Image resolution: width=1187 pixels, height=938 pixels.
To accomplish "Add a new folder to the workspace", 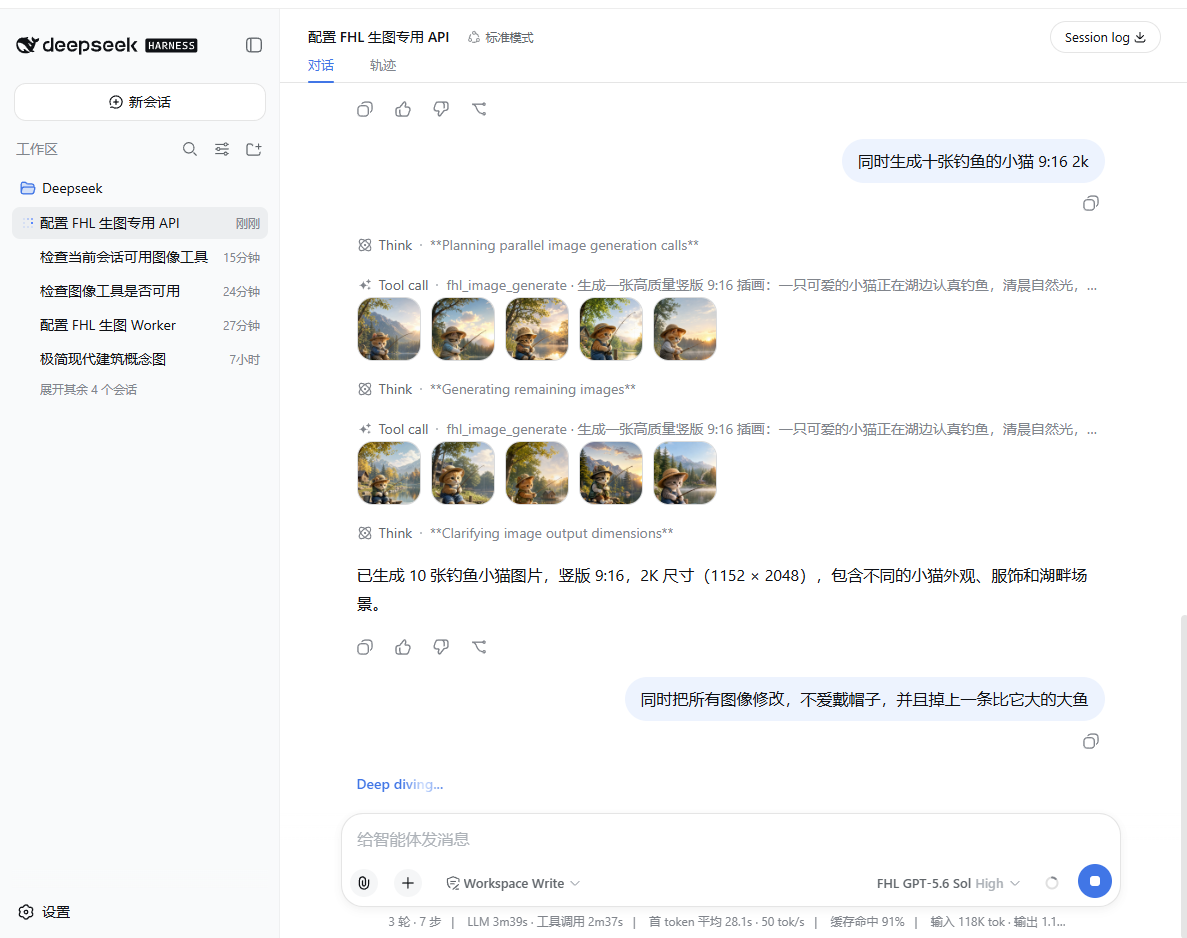I will pyautogui.click(x=254, y=149).
